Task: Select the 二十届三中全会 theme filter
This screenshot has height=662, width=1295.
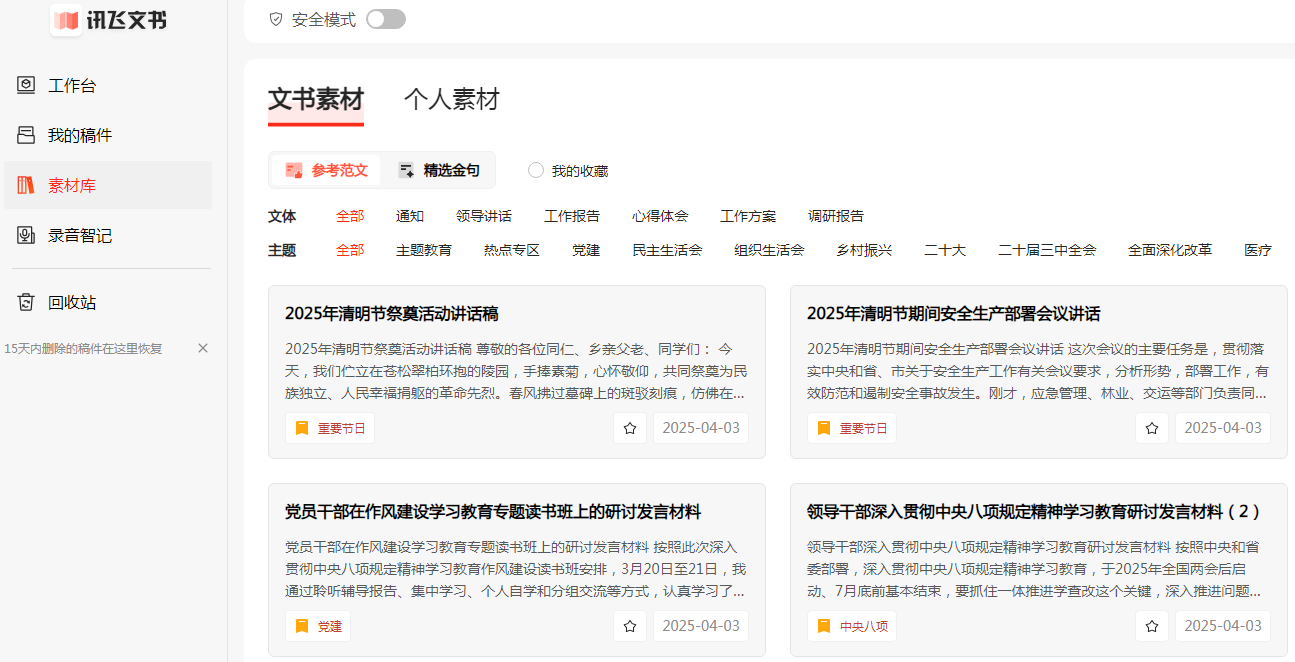Action: tap(1046, 250)
